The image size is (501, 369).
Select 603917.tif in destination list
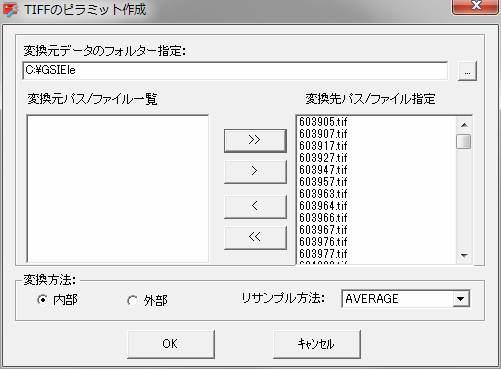(323, 146)
